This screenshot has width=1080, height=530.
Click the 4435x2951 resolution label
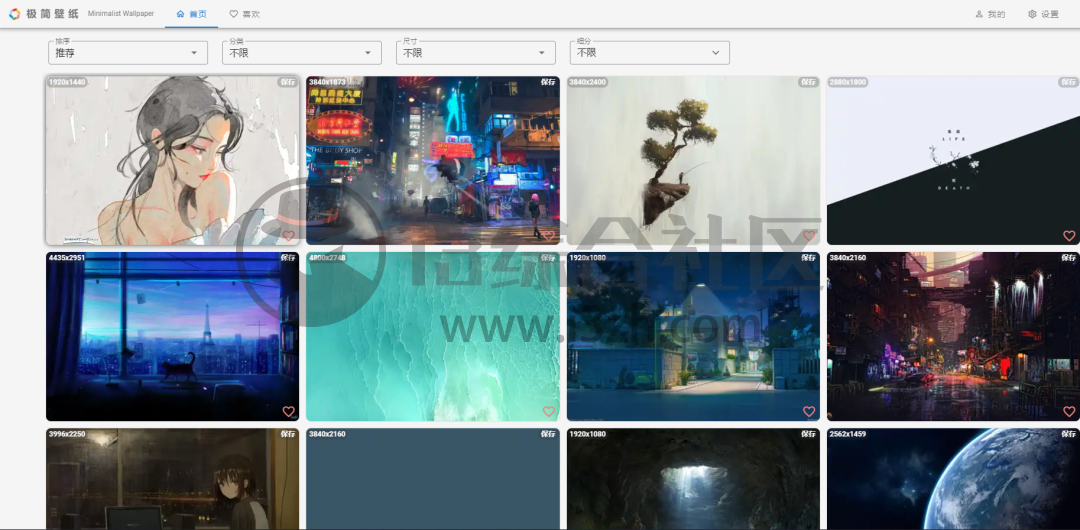[x=67, y=258]
